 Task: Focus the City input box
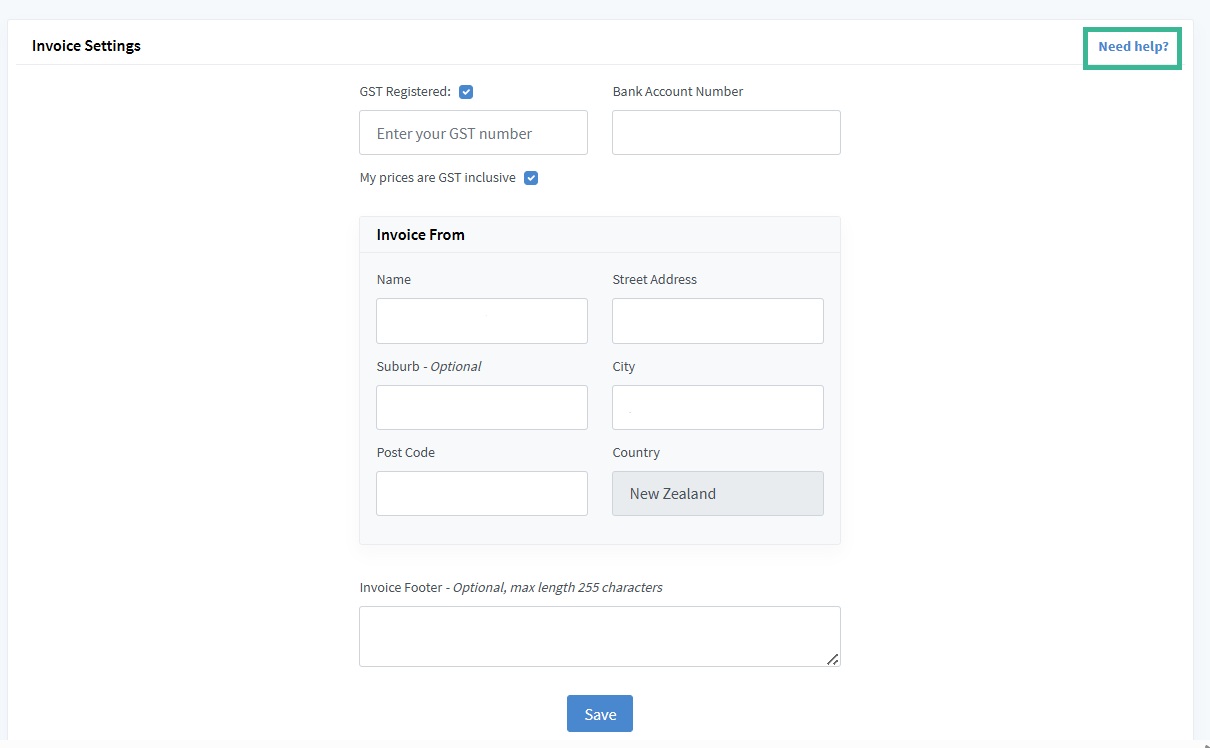718,408
